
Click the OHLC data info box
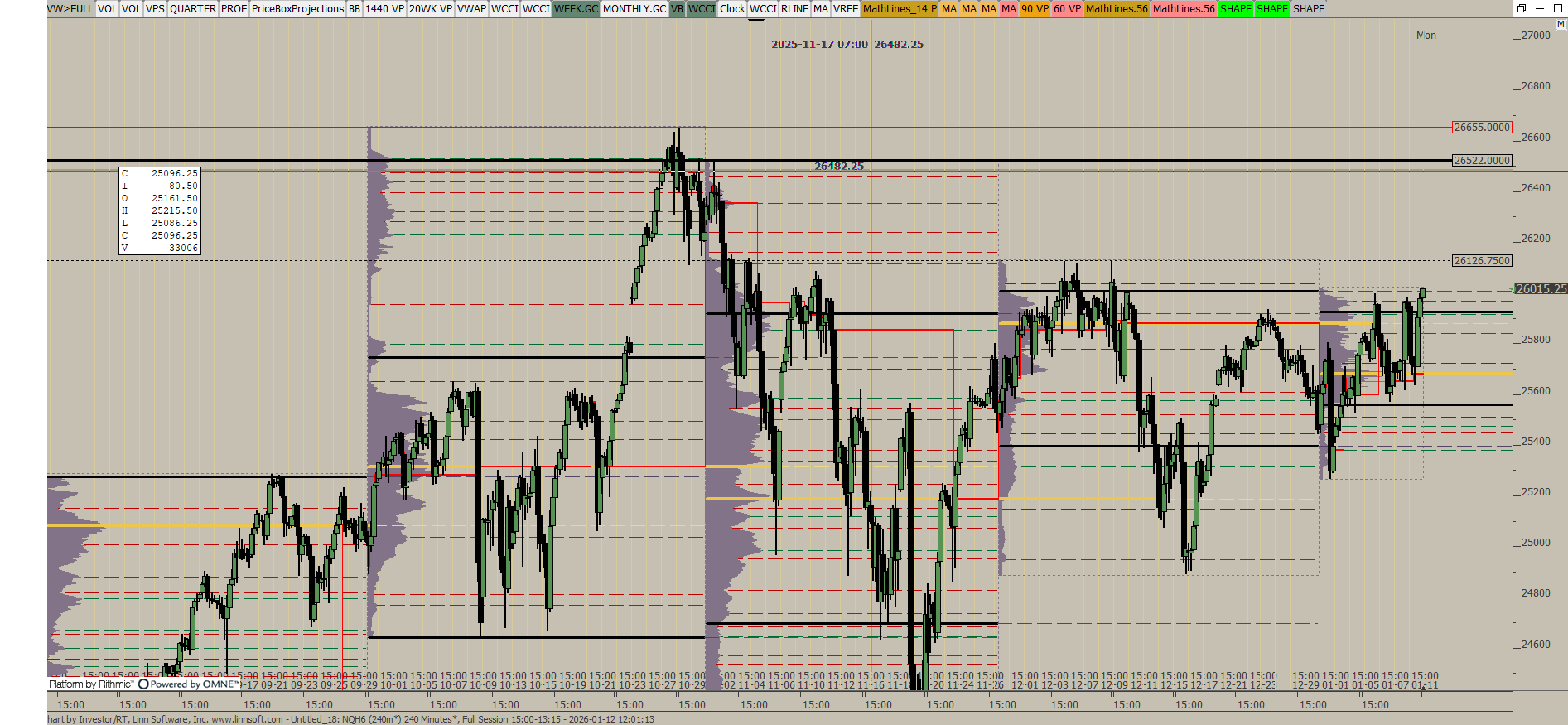(x=160, y=210)
